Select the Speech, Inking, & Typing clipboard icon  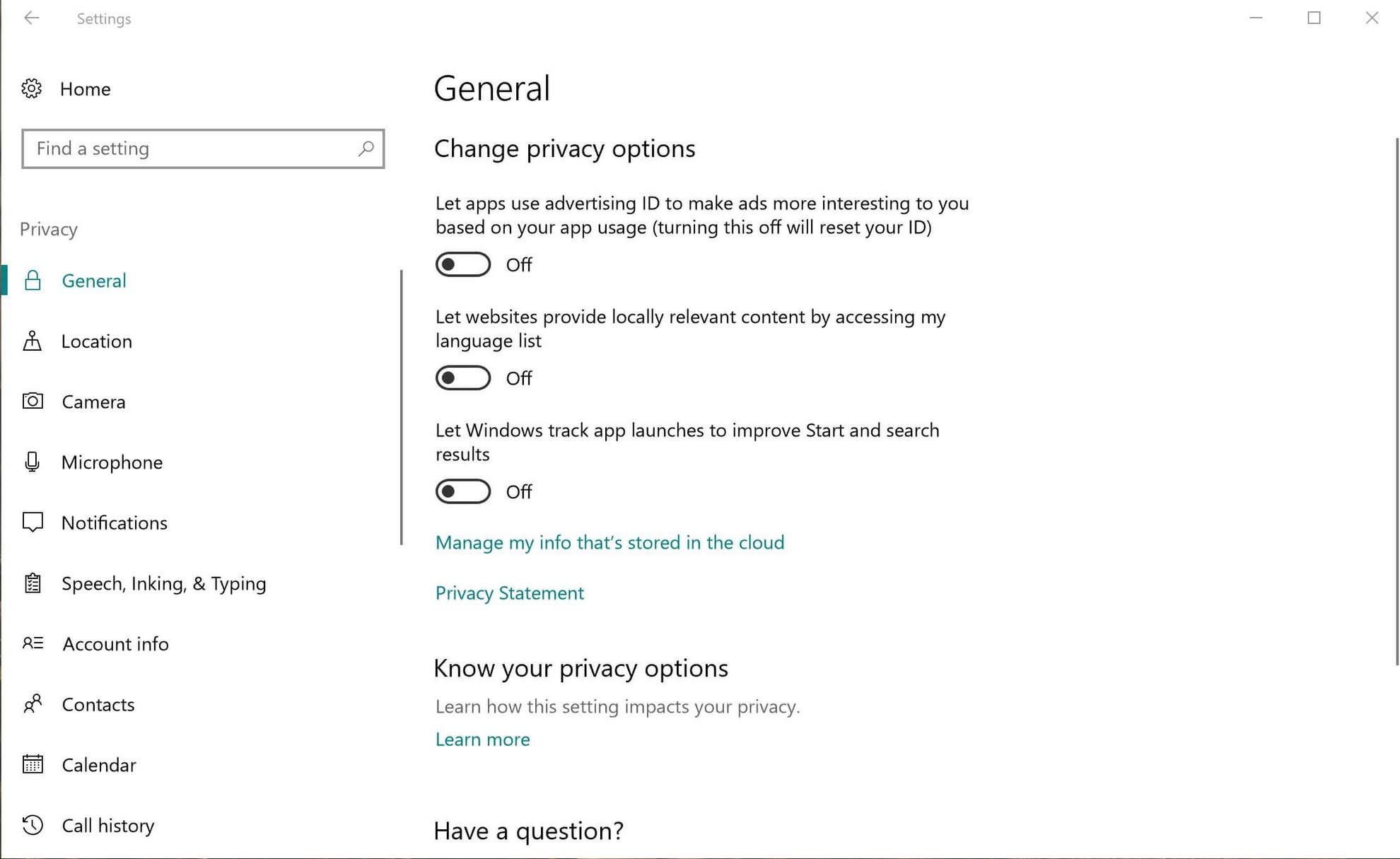[32, 583]
